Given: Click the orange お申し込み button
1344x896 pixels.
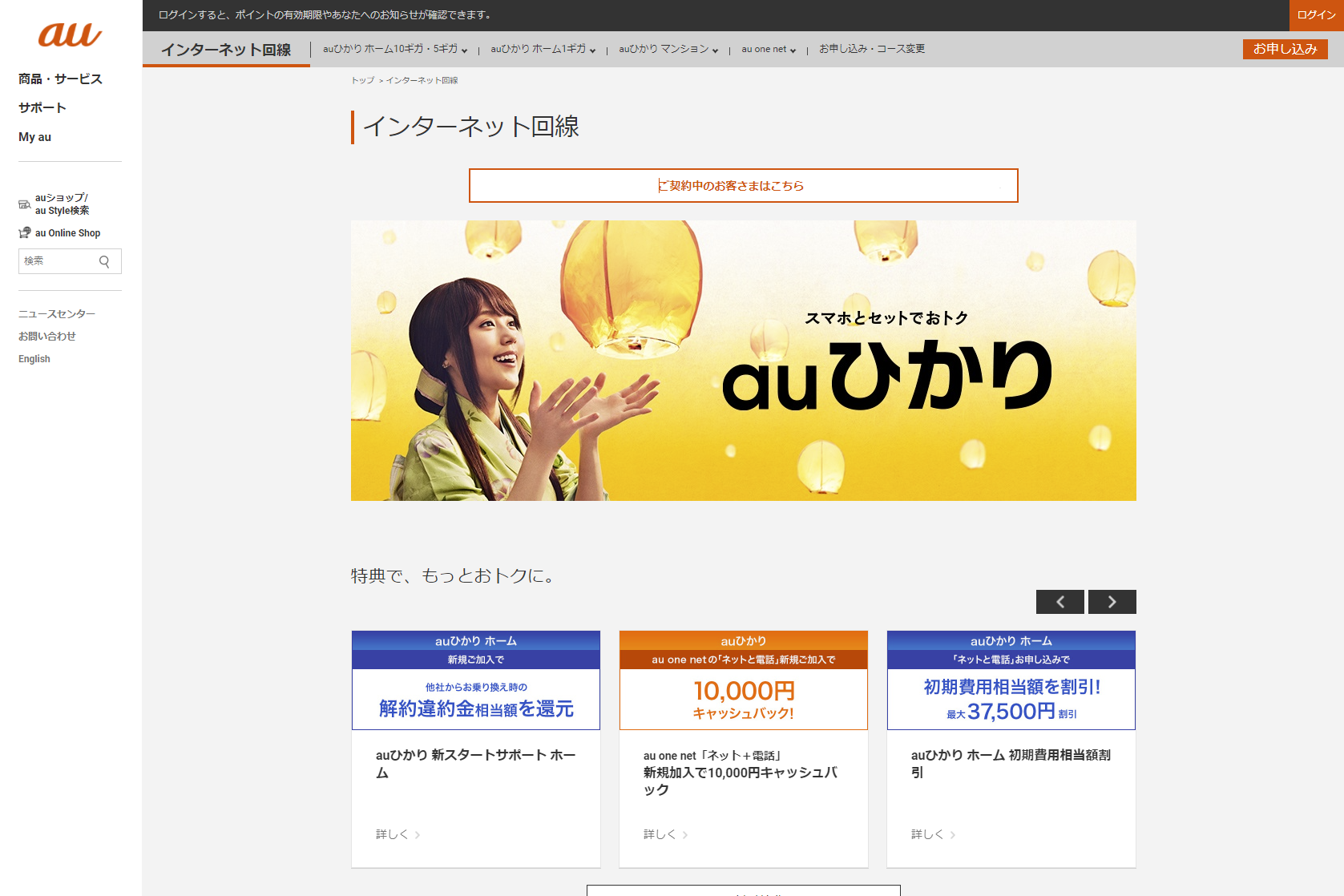Looking at the screenshot, I should (x=1285, y=49).
